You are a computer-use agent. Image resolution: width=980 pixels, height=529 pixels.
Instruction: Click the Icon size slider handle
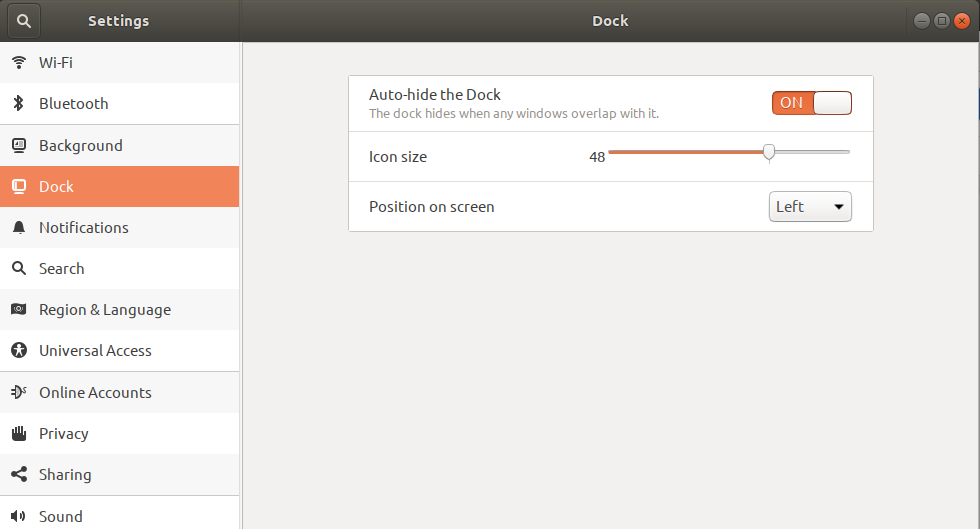[x=769, y=152]
